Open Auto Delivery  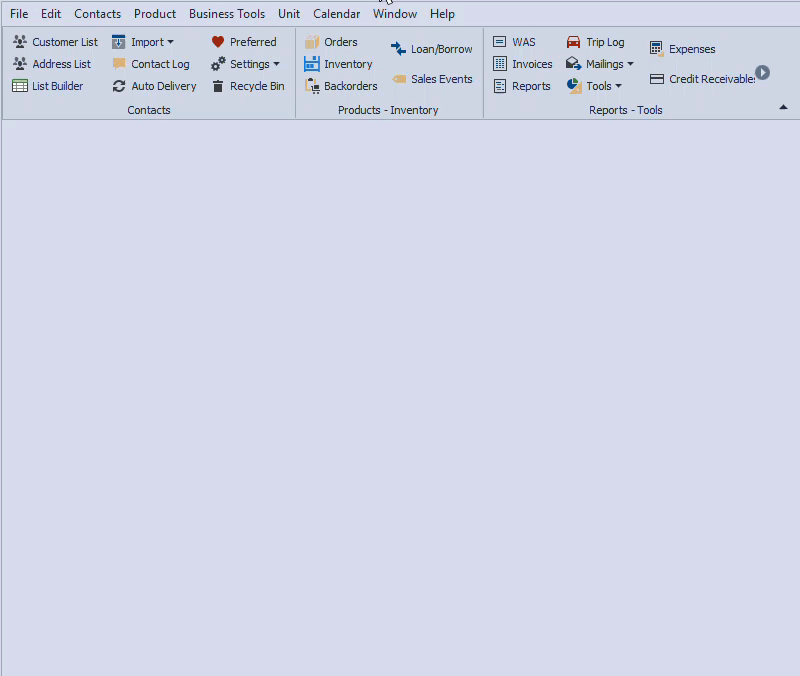(162, 85)
